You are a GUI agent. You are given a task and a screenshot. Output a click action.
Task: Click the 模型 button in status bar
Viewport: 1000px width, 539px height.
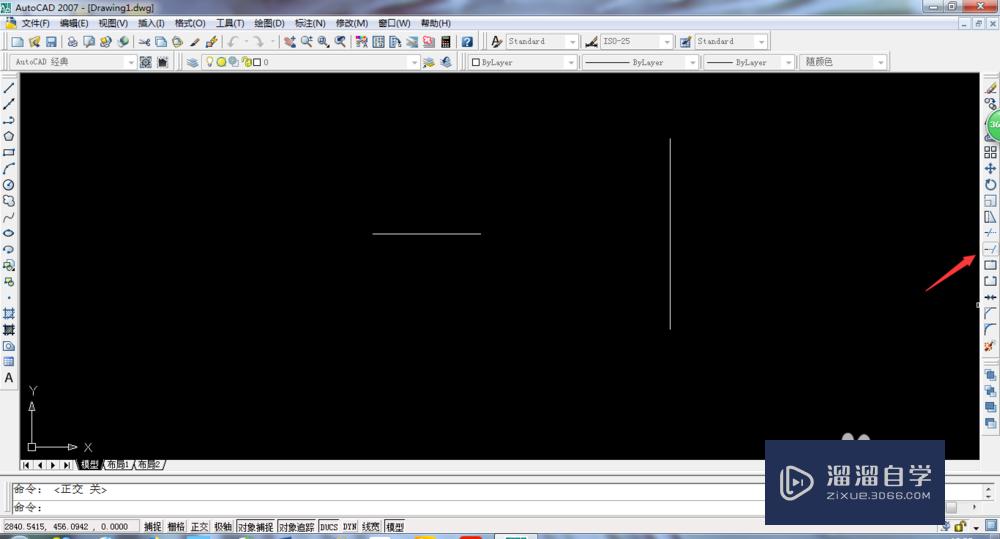click(x=395, y=526)
